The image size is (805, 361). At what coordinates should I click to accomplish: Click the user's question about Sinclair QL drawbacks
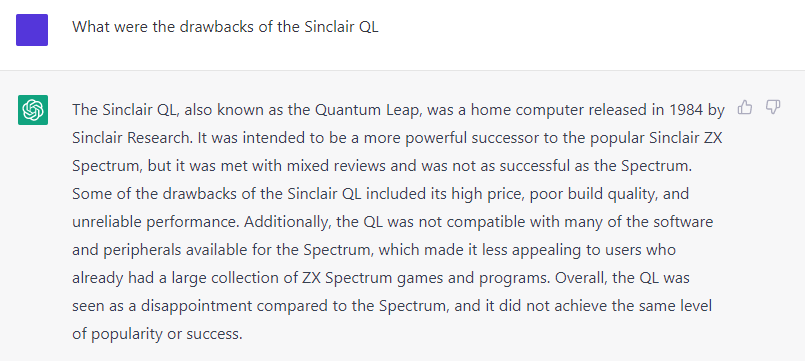225,27
